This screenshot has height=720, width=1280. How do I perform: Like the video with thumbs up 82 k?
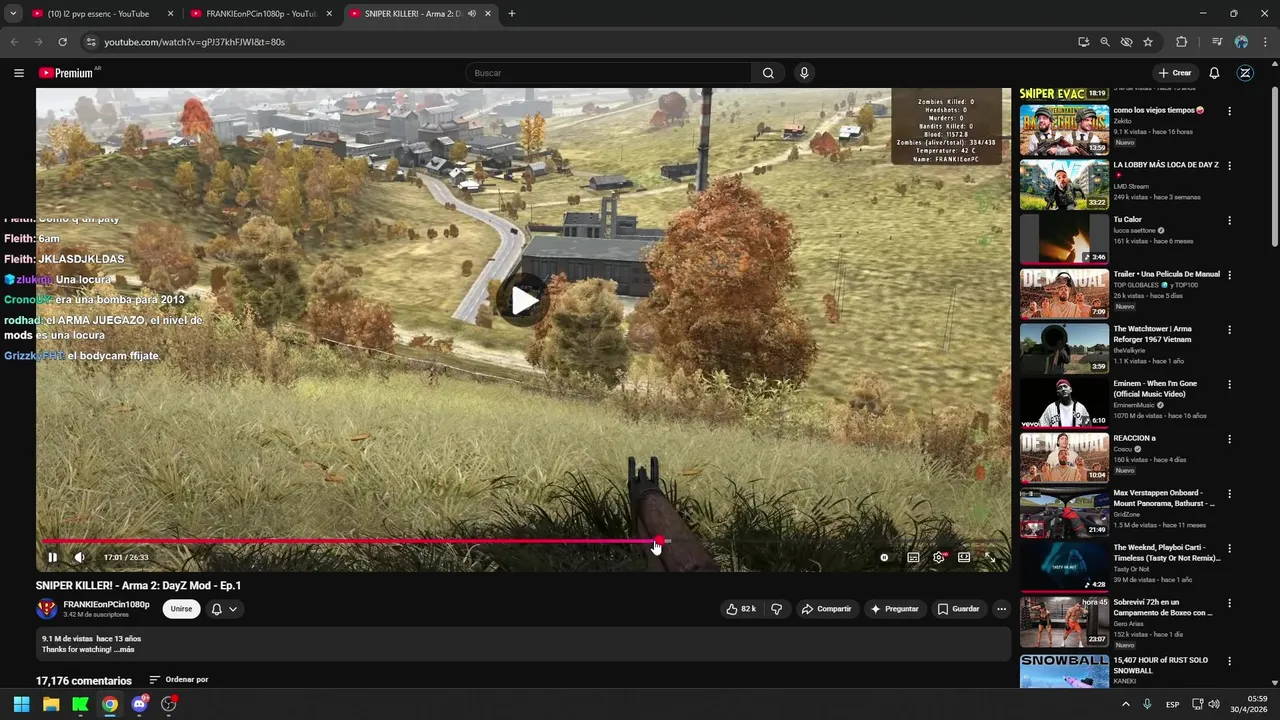pos(741,609)
